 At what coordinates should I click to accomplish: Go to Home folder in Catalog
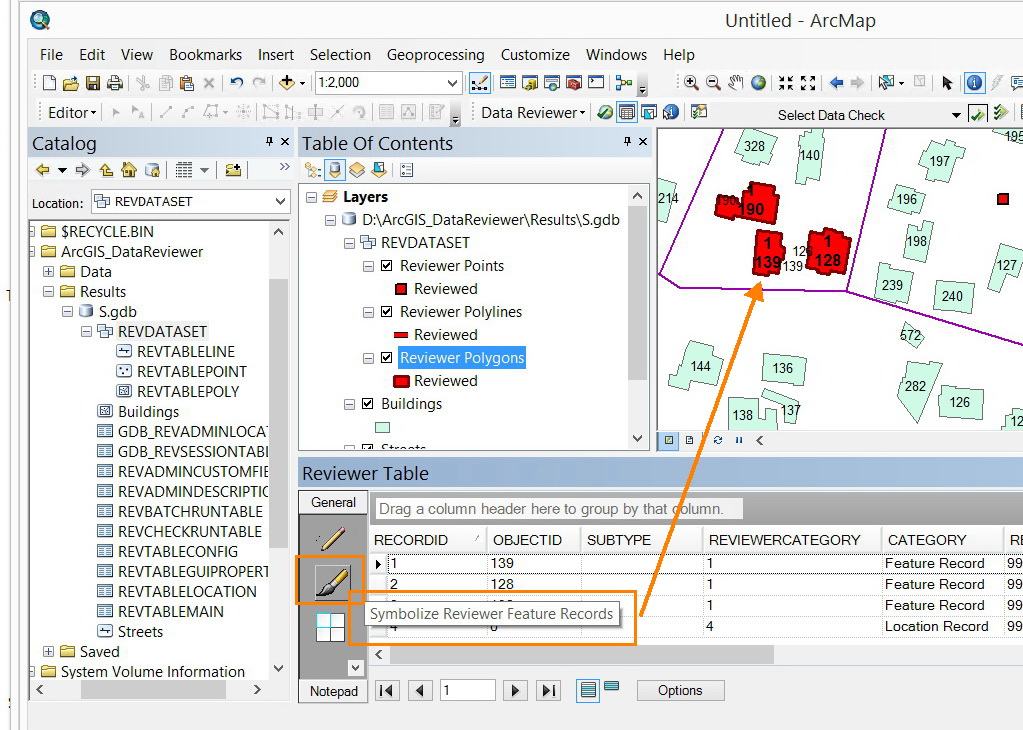click(129, 170)
